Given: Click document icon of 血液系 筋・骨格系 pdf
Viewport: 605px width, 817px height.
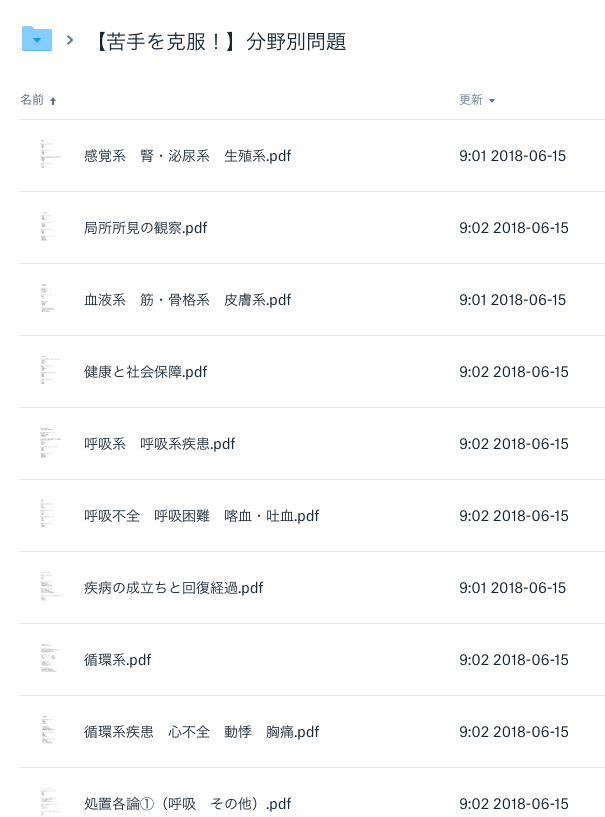Looking at the screenshot, I should 47,299.
